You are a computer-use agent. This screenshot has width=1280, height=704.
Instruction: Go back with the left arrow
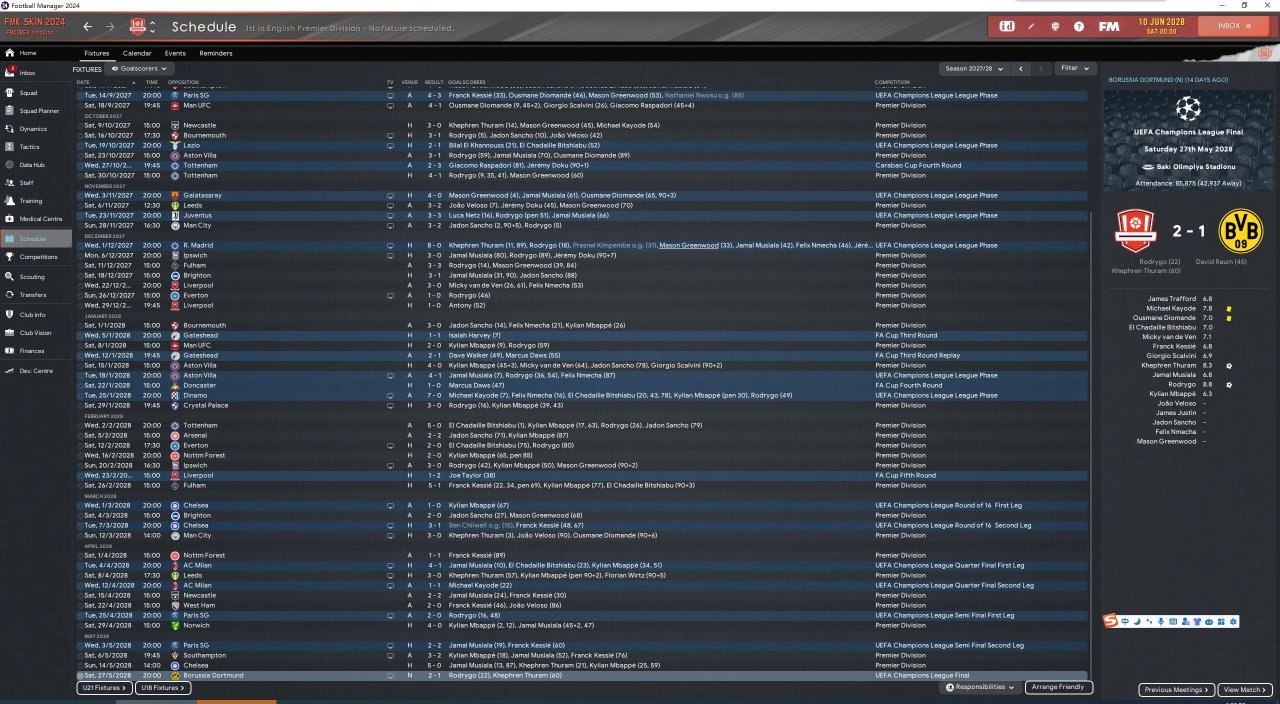pyautogui.click(x=88, y=27)
